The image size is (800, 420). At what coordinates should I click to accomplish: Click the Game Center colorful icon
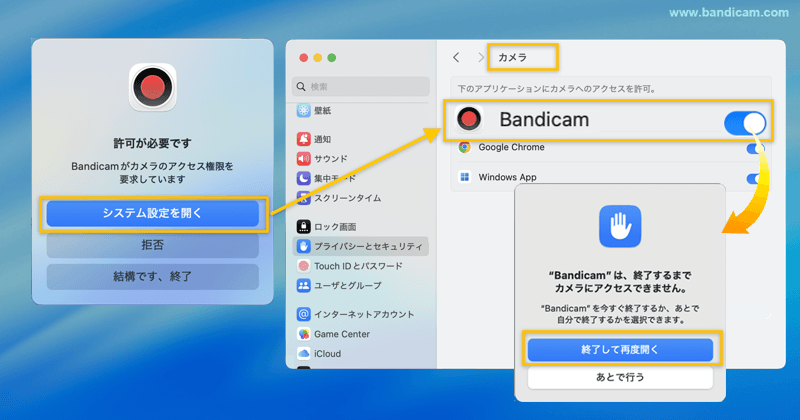tap(304, 334)
